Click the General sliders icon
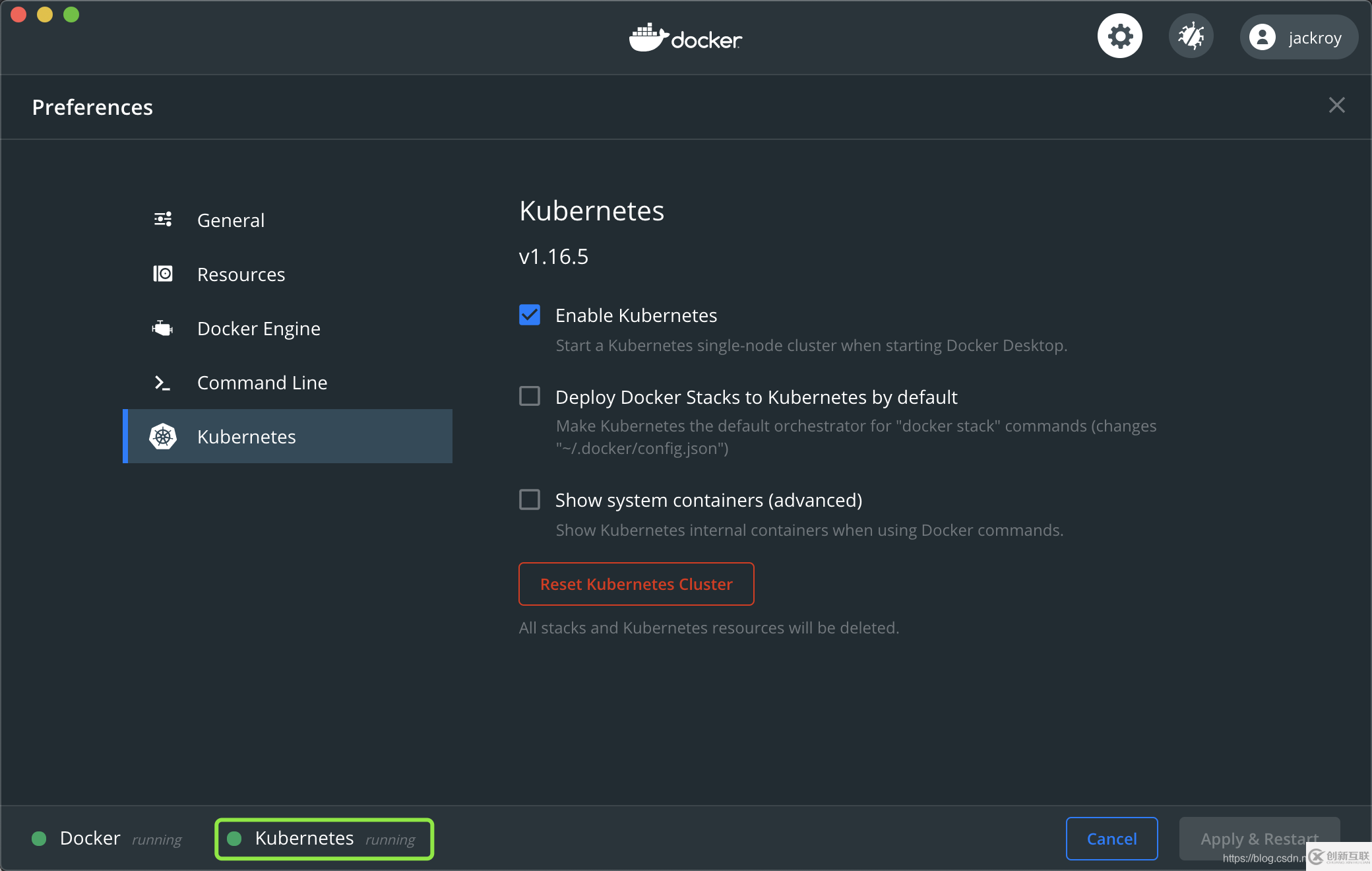 [x=162, y=219]
